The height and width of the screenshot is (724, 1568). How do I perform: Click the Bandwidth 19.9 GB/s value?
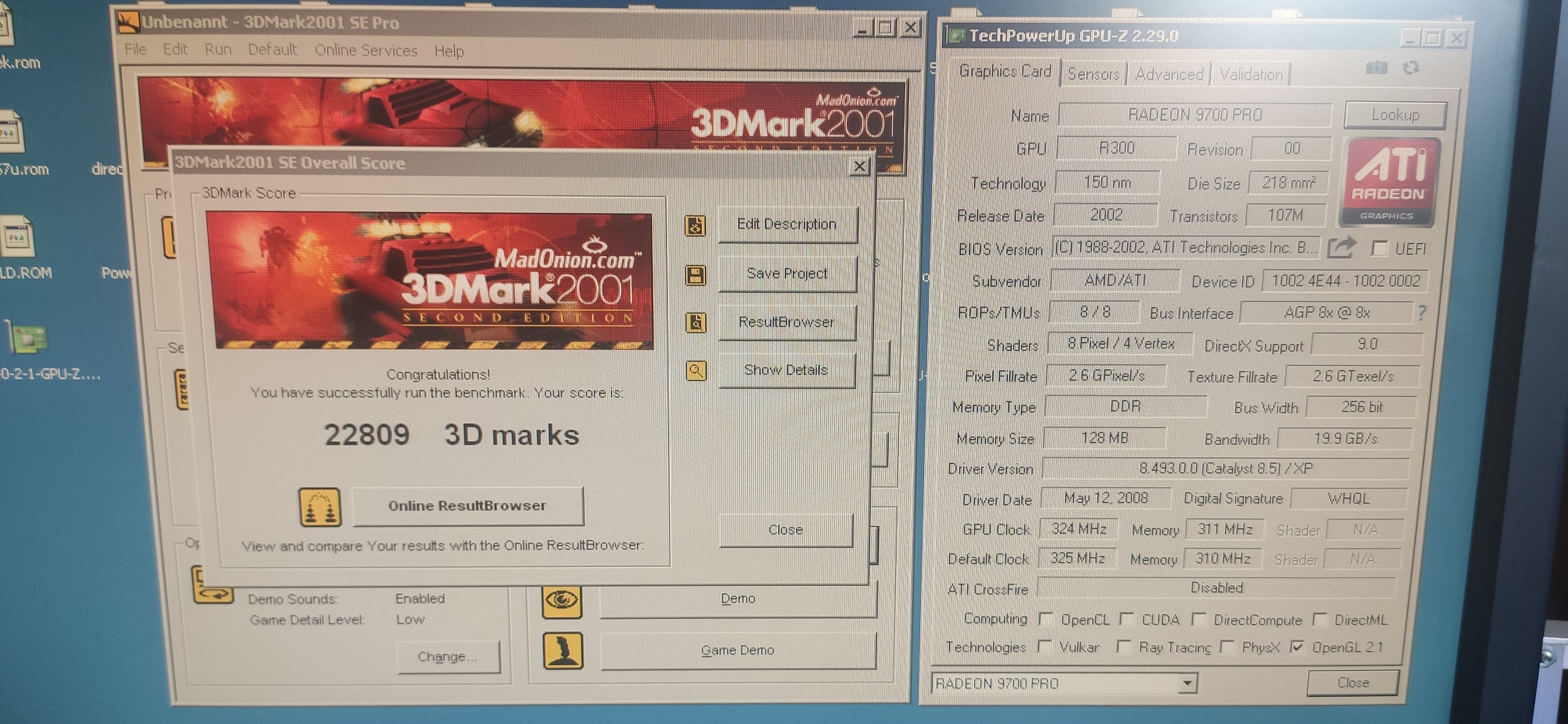tap(1345, 438)
